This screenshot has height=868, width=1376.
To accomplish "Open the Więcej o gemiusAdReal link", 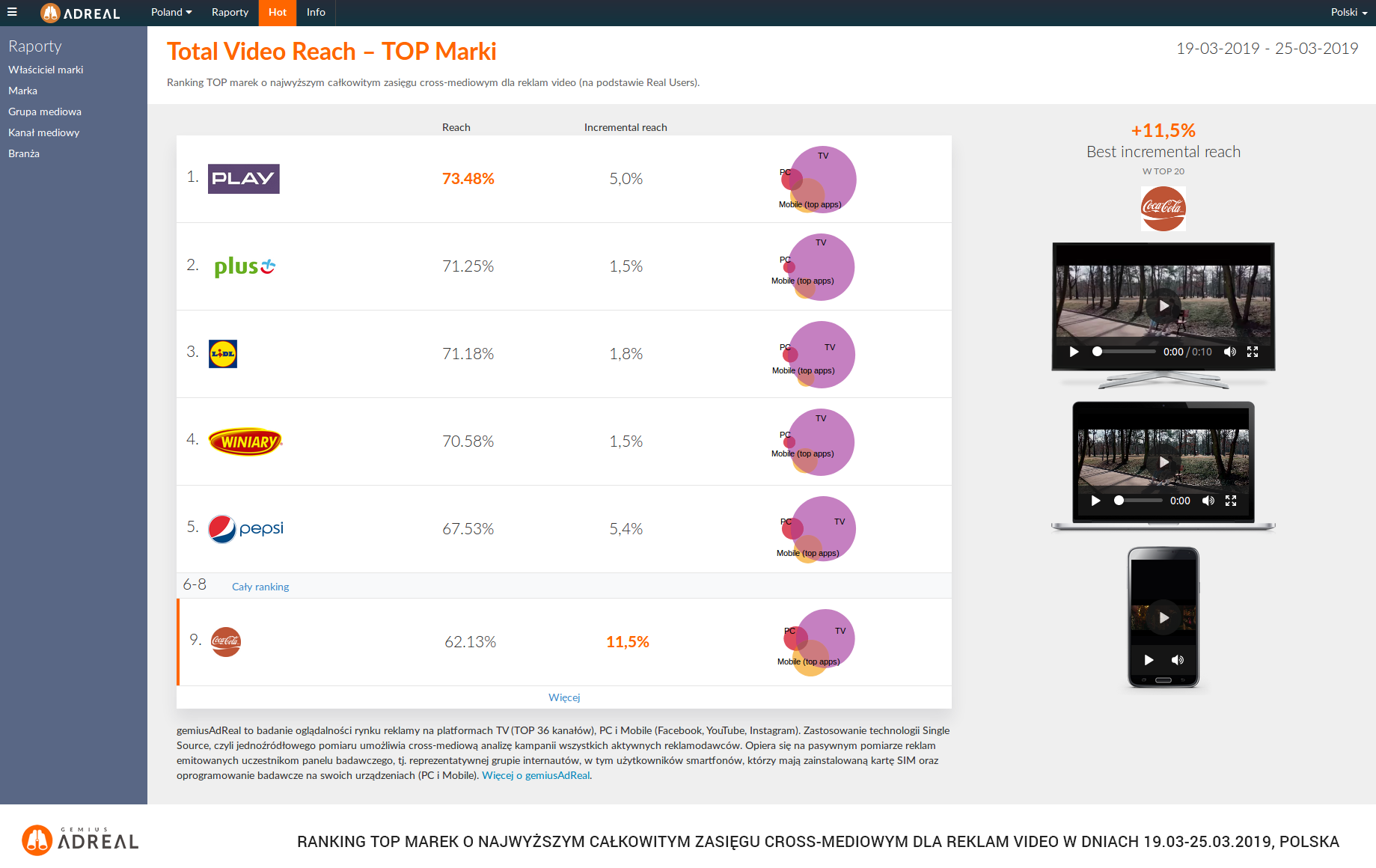I will coord(536,775).
